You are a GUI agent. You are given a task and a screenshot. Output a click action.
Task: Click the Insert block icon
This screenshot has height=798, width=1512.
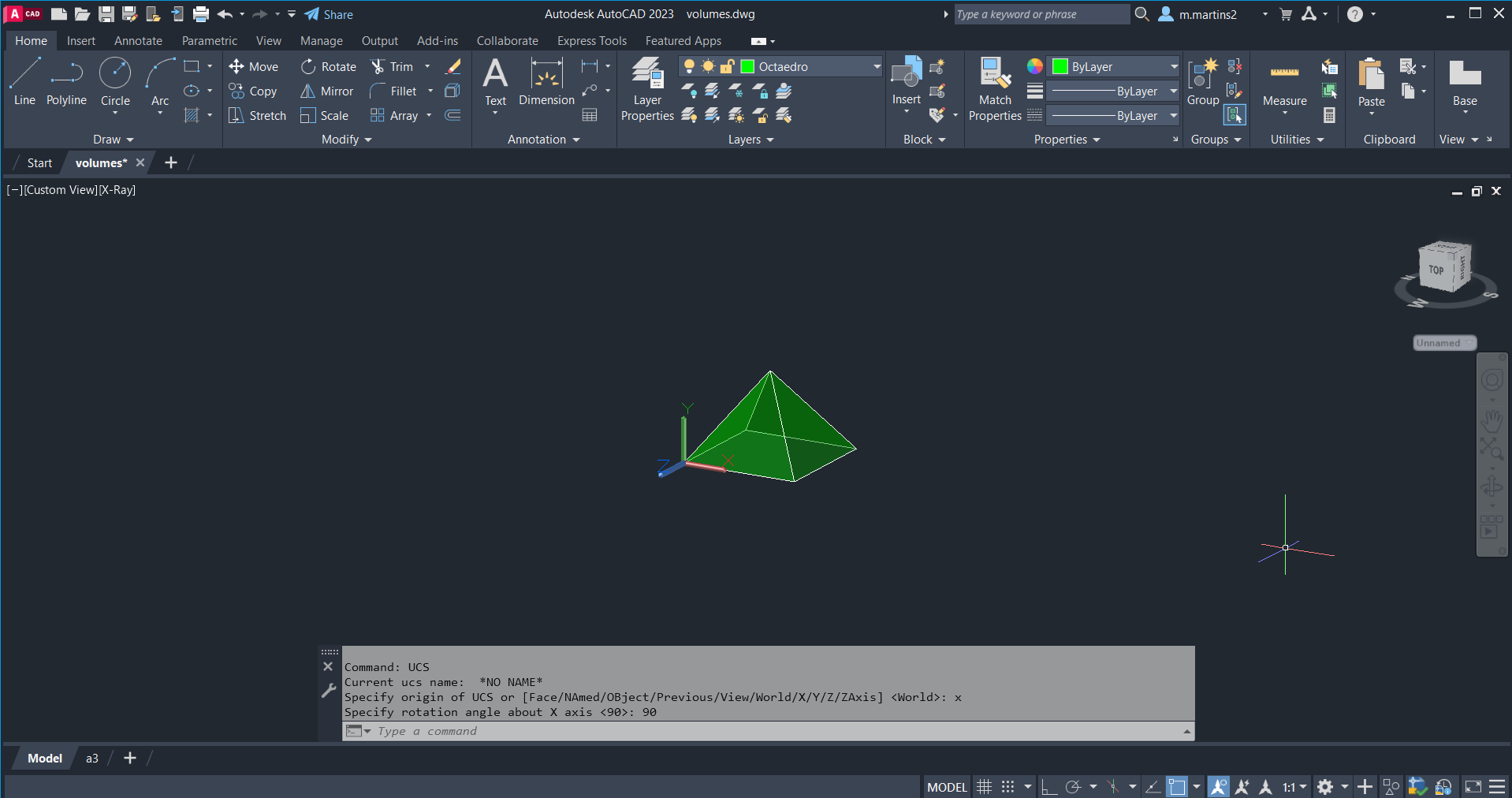click(x=907, y=80)
